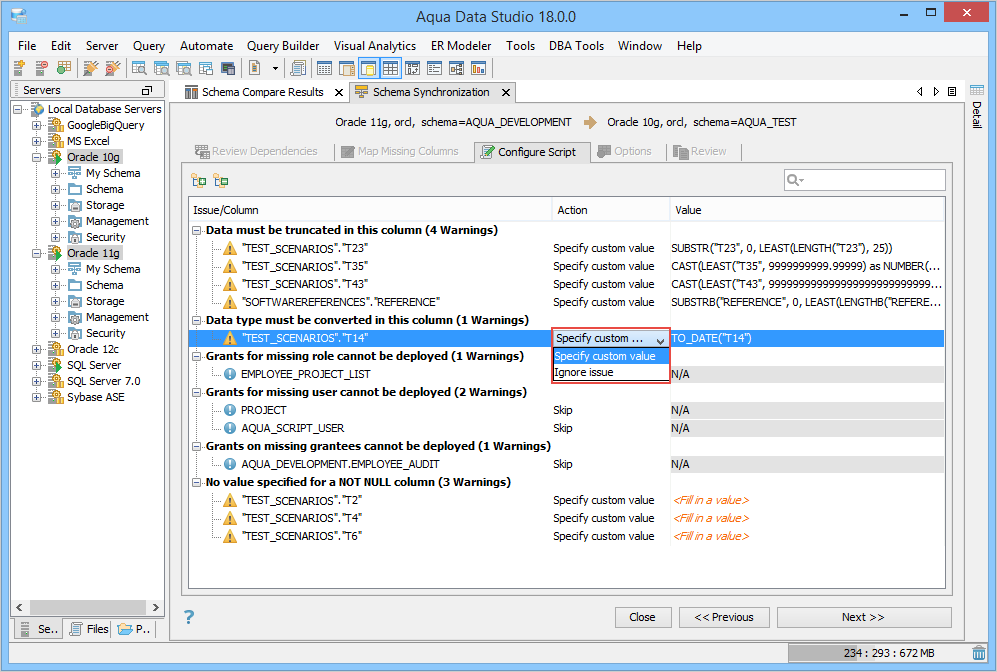Click the memory usage status indicator

click(879, 653)
